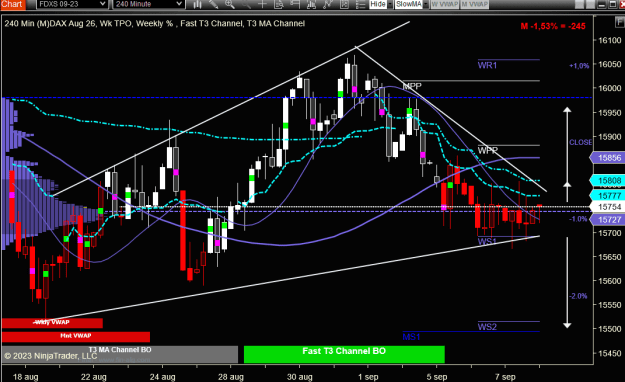Select the MS1 pivot label
The height and width of the screenshot is (382, 625).
click(411, 337)
